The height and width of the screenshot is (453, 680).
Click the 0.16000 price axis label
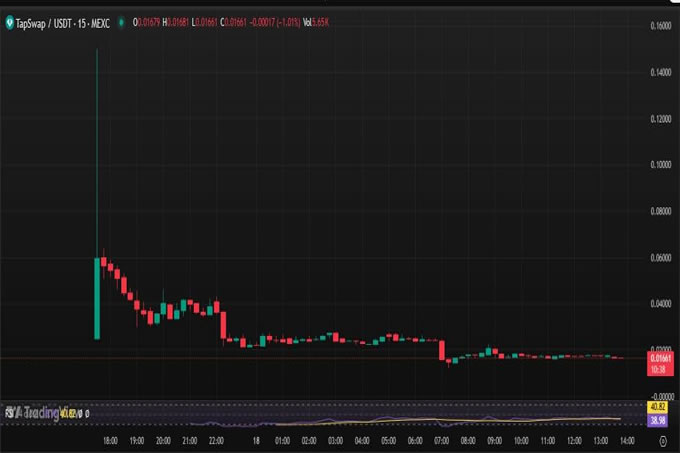pyautogui.click(x=659, y=27)
